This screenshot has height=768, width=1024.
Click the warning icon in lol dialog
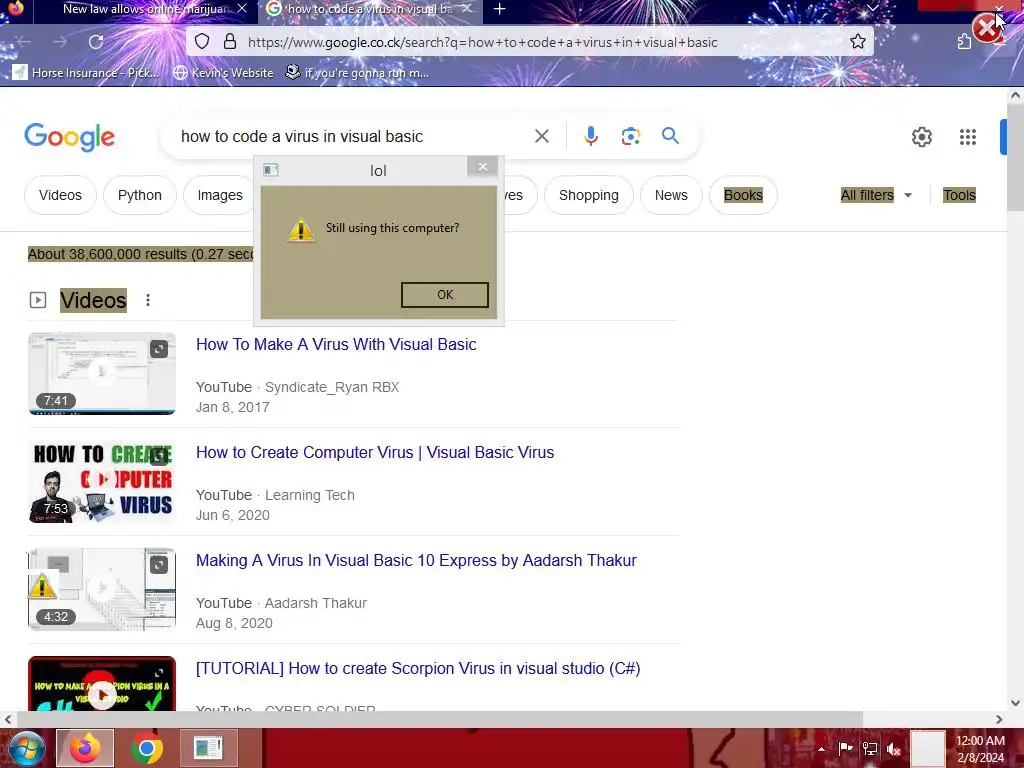tap(300, 229)
